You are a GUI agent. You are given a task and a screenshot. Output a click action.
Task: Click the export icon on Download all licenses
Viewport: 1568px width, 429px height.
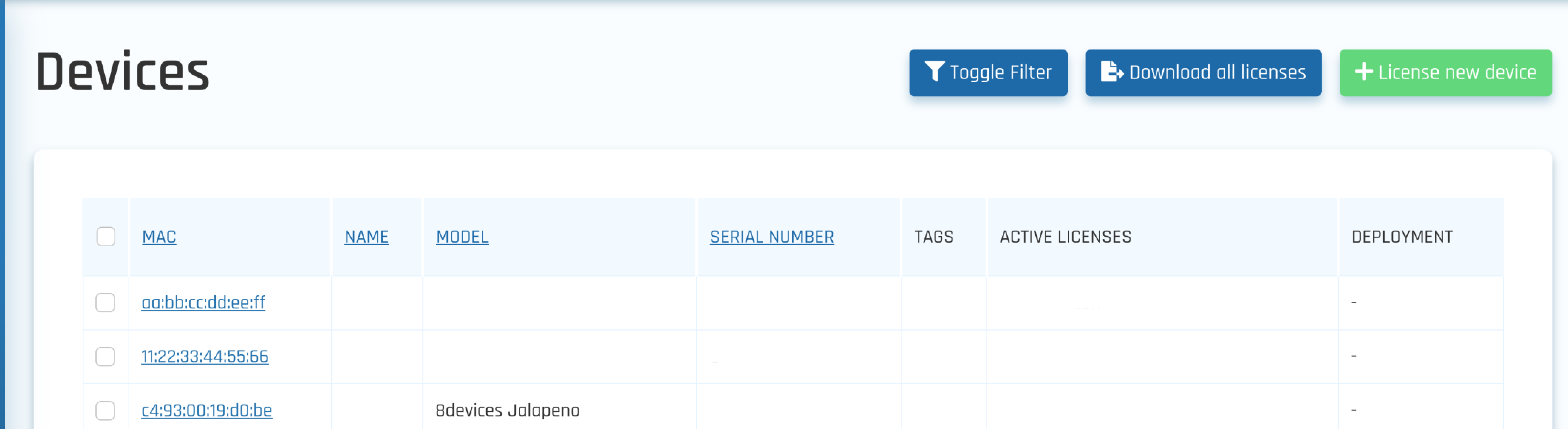[x=1111, y=72]
